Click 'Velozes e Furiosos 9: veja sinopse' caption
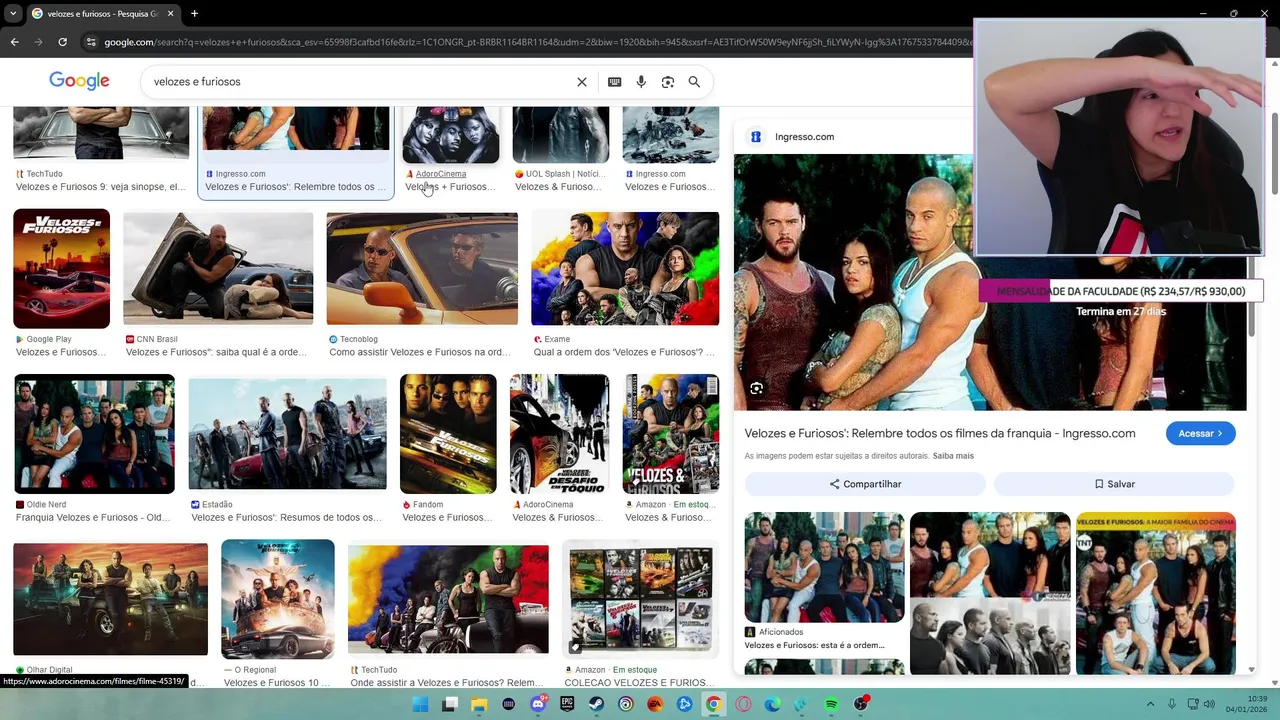Screen dimensions: 1280x720 pyautogui.click(x=100, y=187)
